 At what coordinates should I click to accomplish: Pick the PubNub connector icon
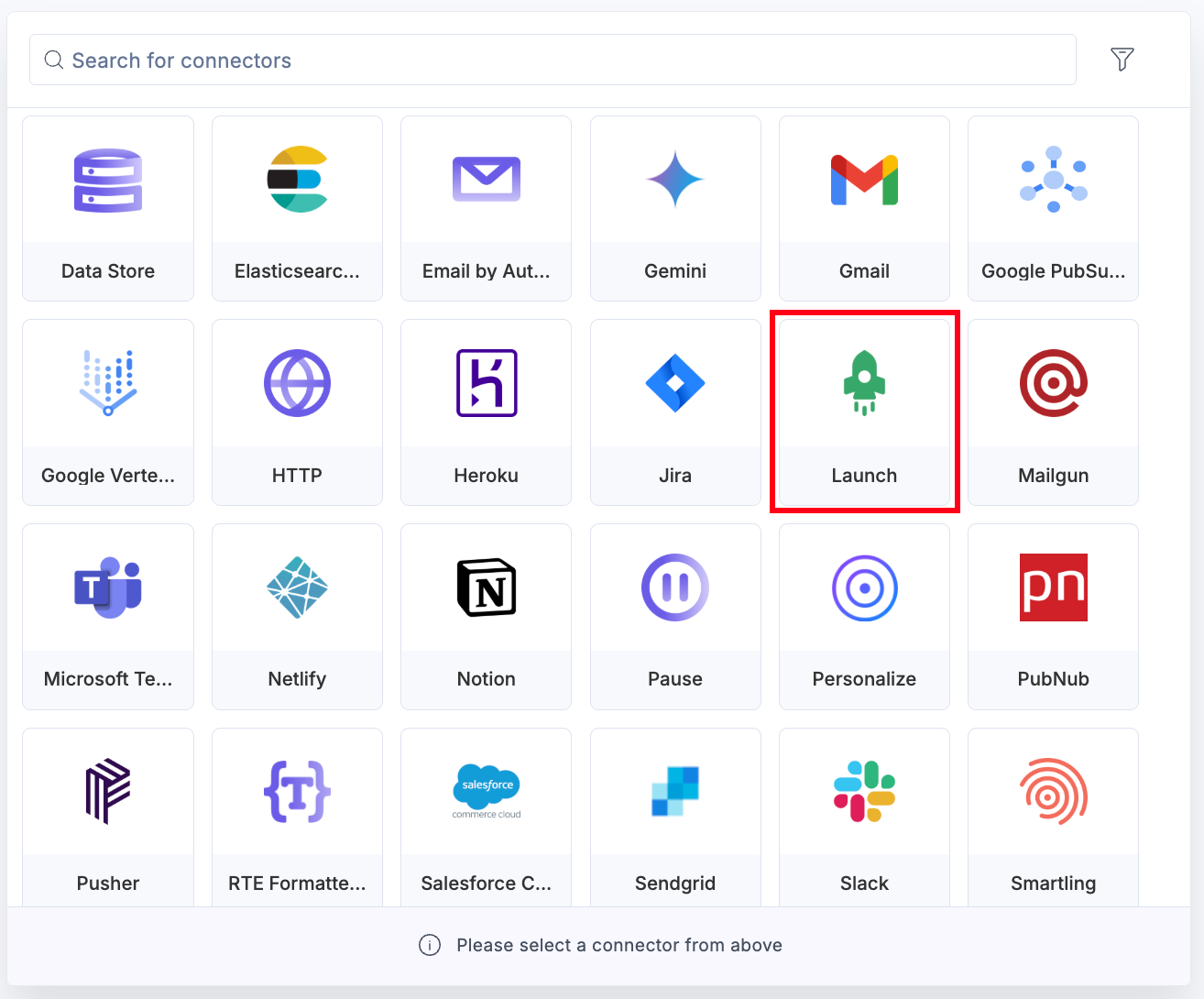[x=1054, y=587]
